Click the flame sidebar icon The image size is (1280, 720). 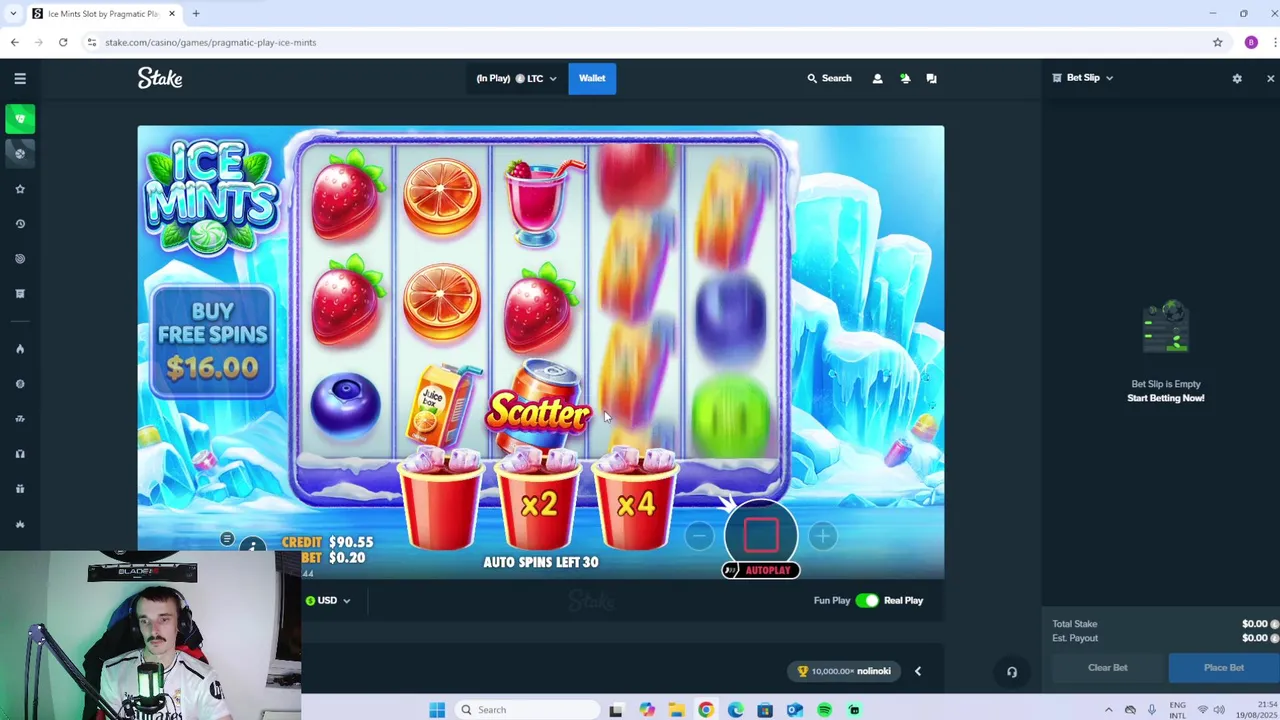20,349
